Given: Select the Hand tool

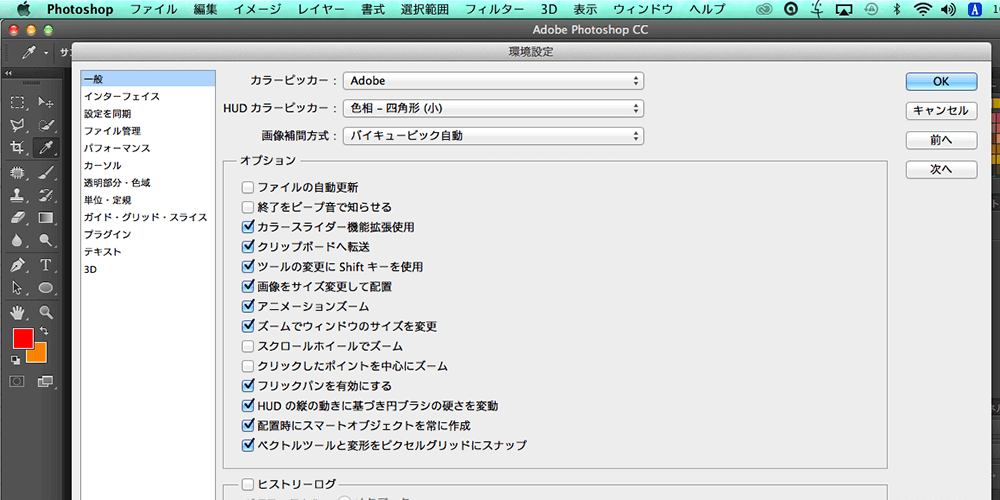Looking at the screenshot, I should (18, 312).
